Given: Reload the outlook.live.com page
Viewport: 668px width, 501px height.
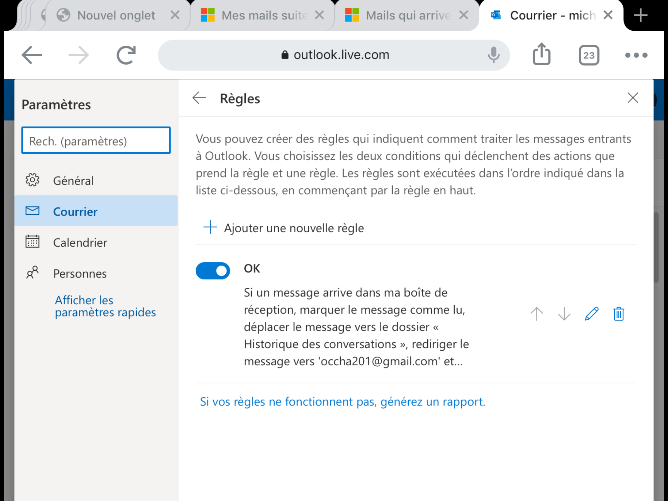Looking at the screenshot, I should pyautogui.click(x=126, y=55).
